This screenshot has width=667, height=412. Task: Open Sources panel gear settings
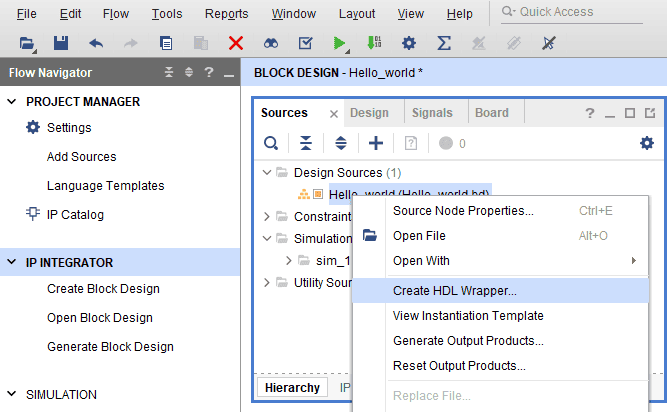coord(646,143)
